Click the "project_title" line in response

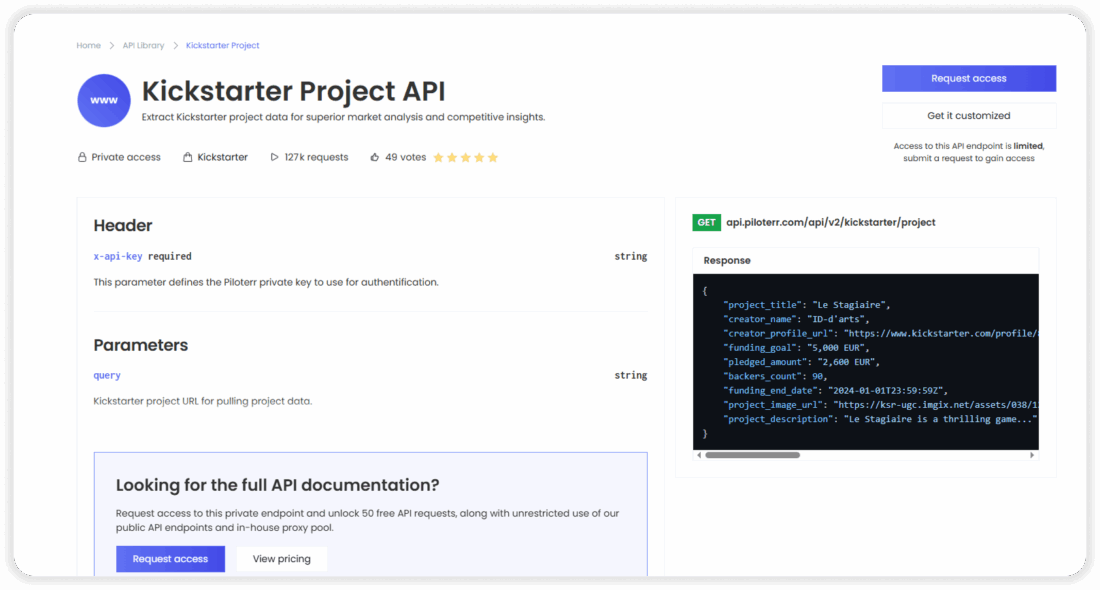tap(807, 305)
